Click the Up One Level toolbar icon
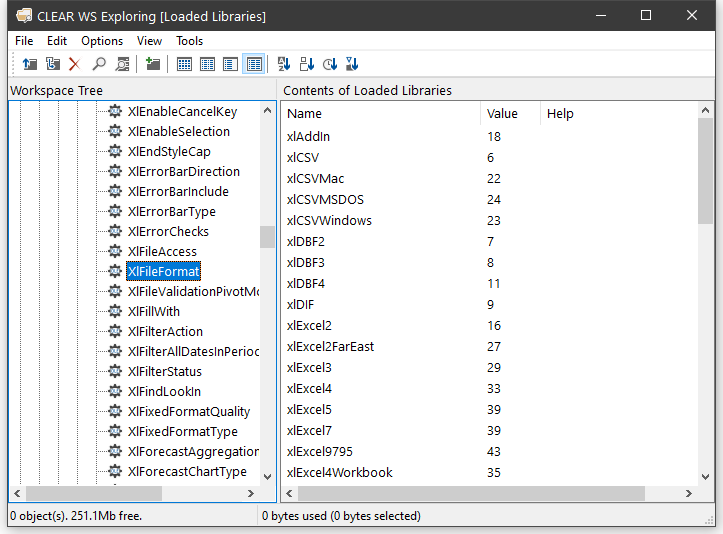The height and width of the screenshot is (534, 723). [30, 64]
